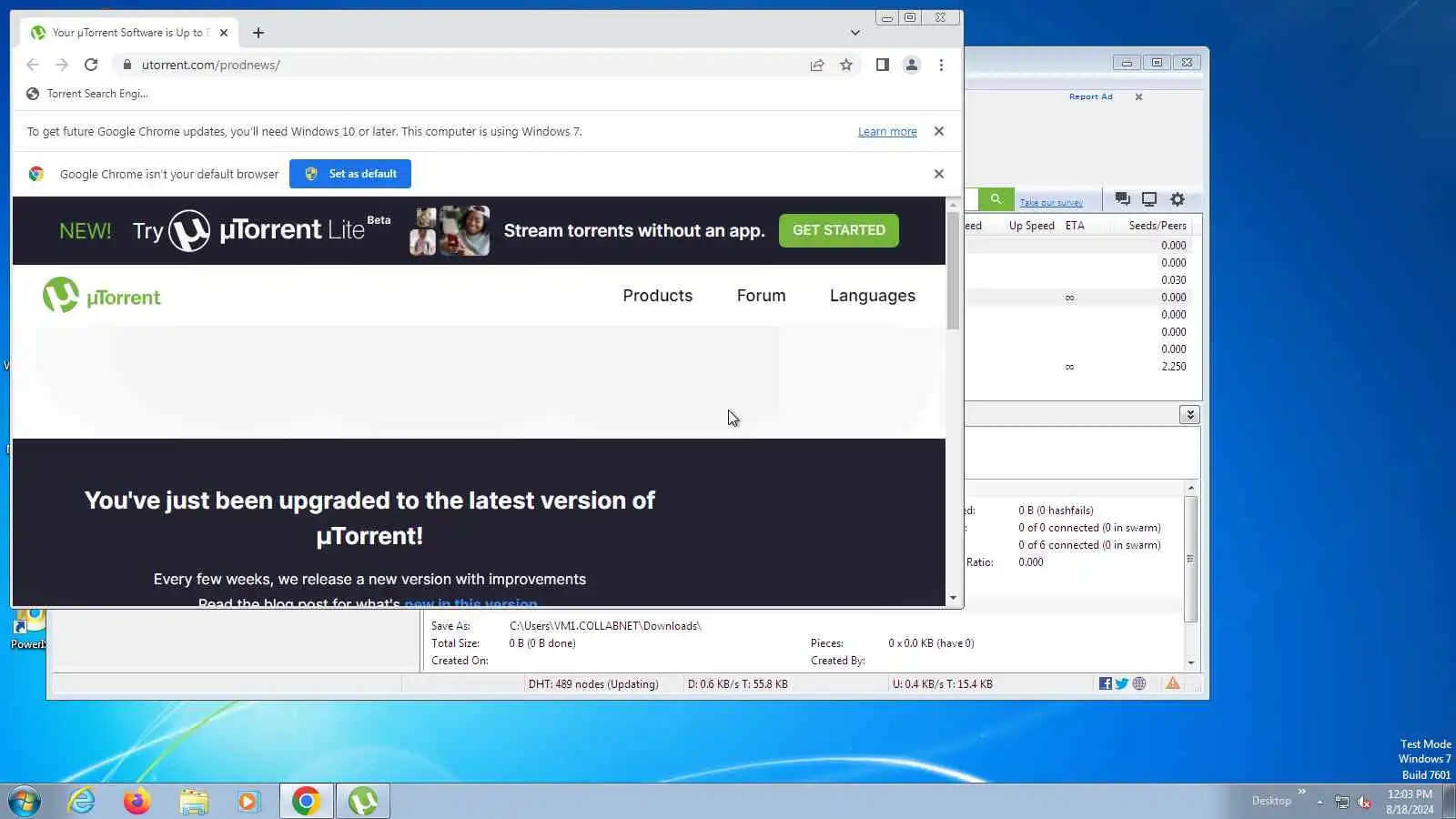
Task: Click DHT nodes status bar entry
Action: click(593, 684)
